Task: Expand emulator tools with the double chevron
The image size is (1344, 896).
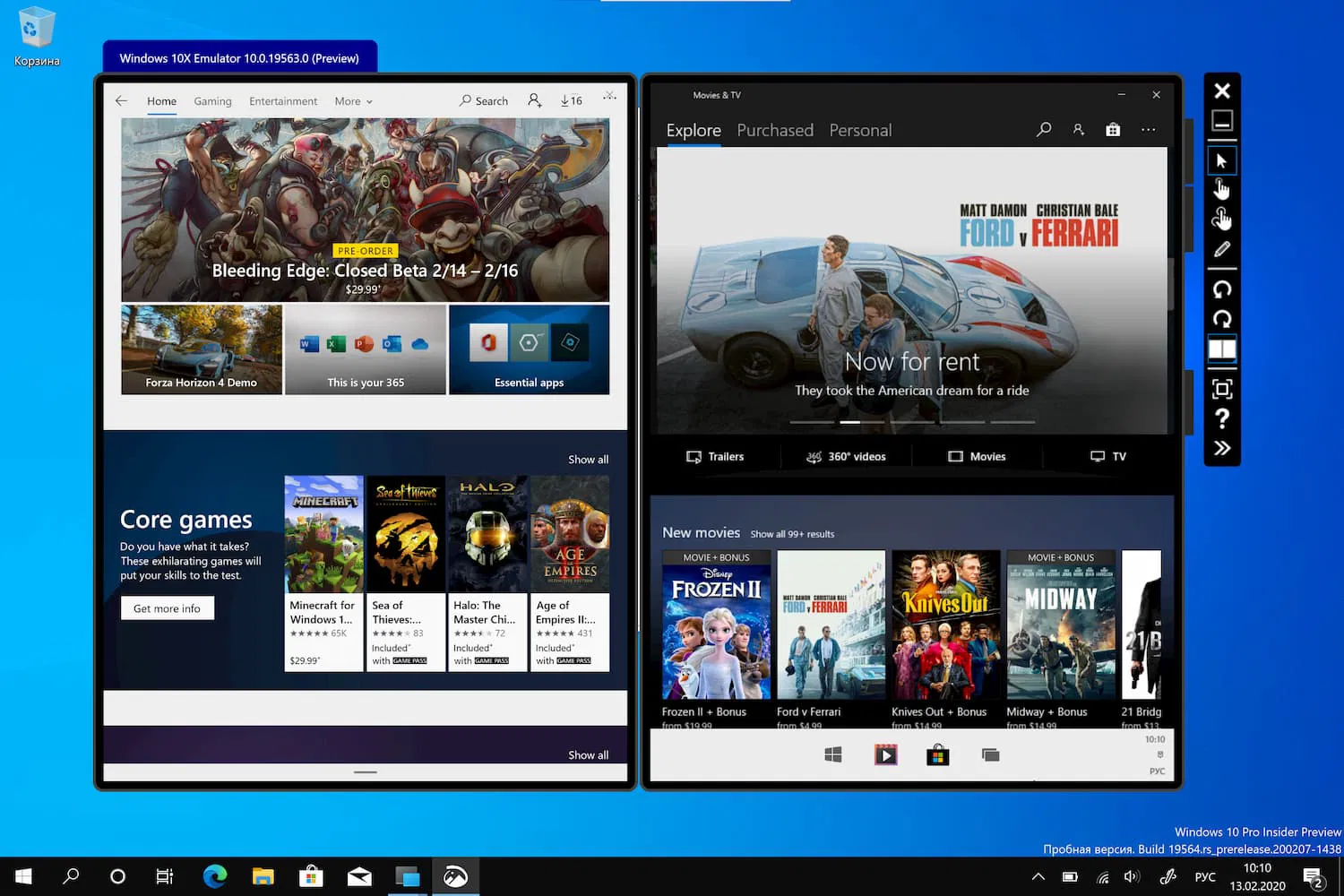Action: [x=1222, y=448]
